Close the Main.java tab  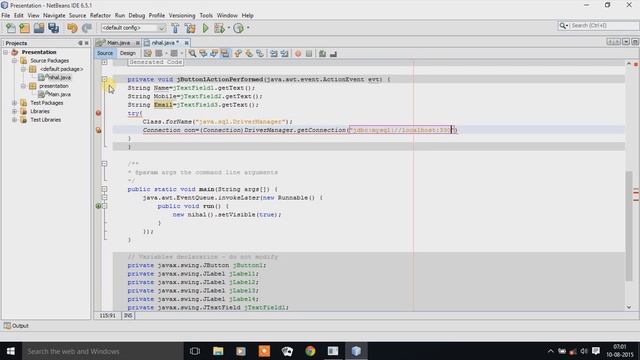point(138,43)
